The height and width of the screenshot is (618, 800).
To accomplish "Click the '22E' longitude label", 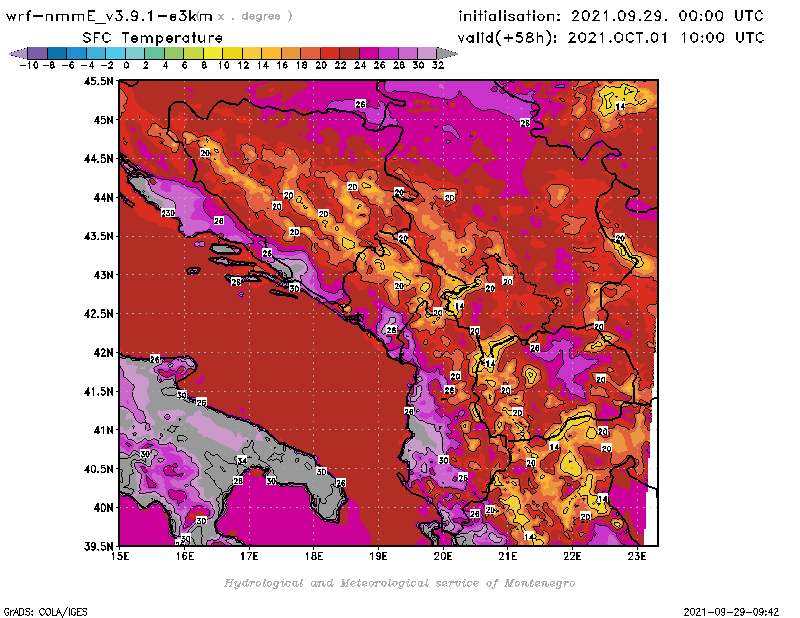I will 572,556.
